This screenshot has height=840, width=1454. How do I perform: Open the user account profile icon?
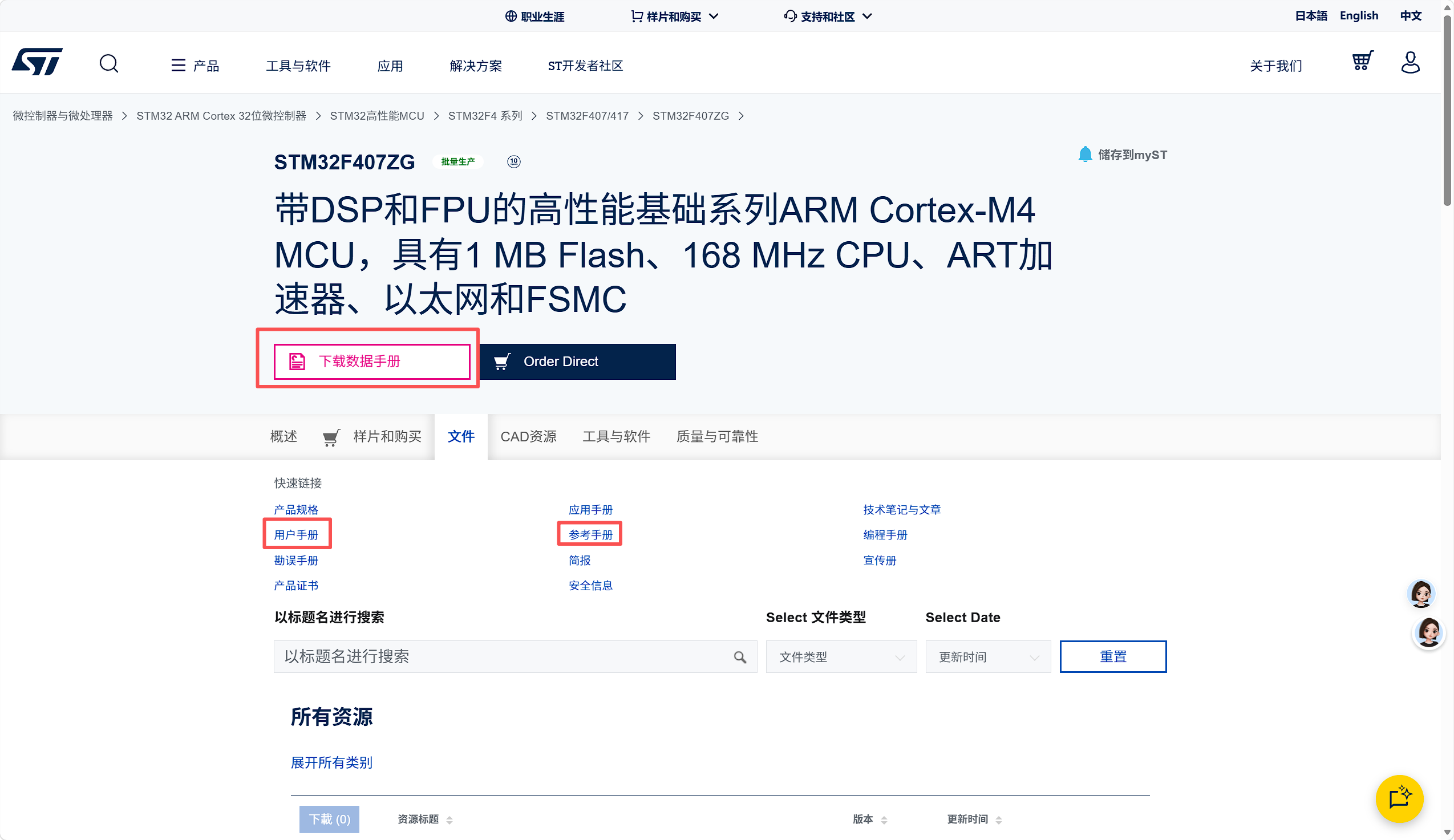pyautogui.click(x=1410, y=62)
